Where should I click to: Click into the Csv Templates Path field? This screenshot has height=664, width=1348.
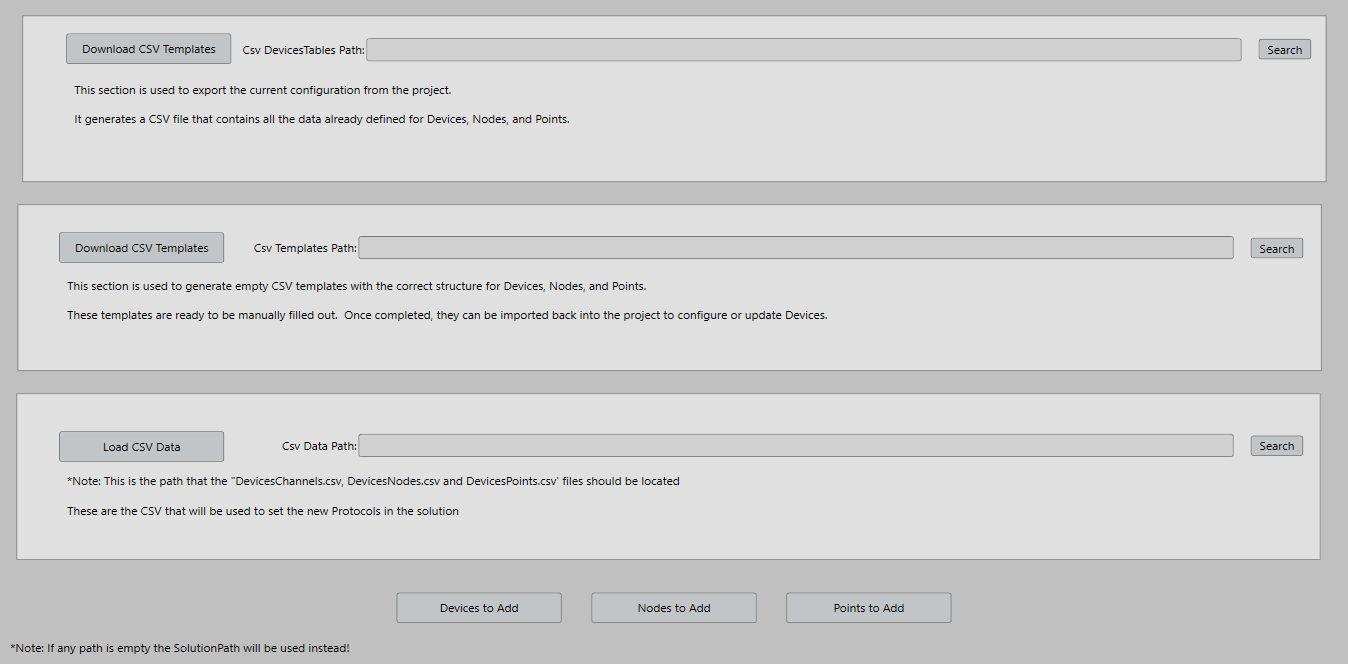tap(796, 248)
